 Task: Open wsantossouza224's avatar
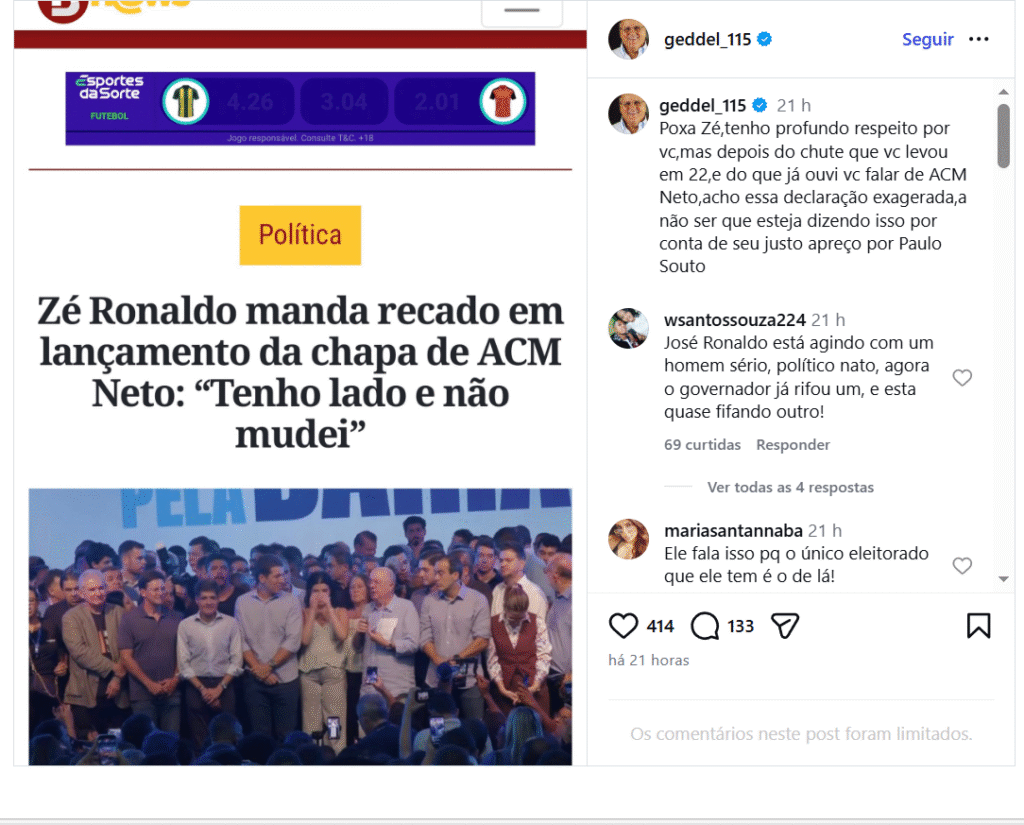628,329
